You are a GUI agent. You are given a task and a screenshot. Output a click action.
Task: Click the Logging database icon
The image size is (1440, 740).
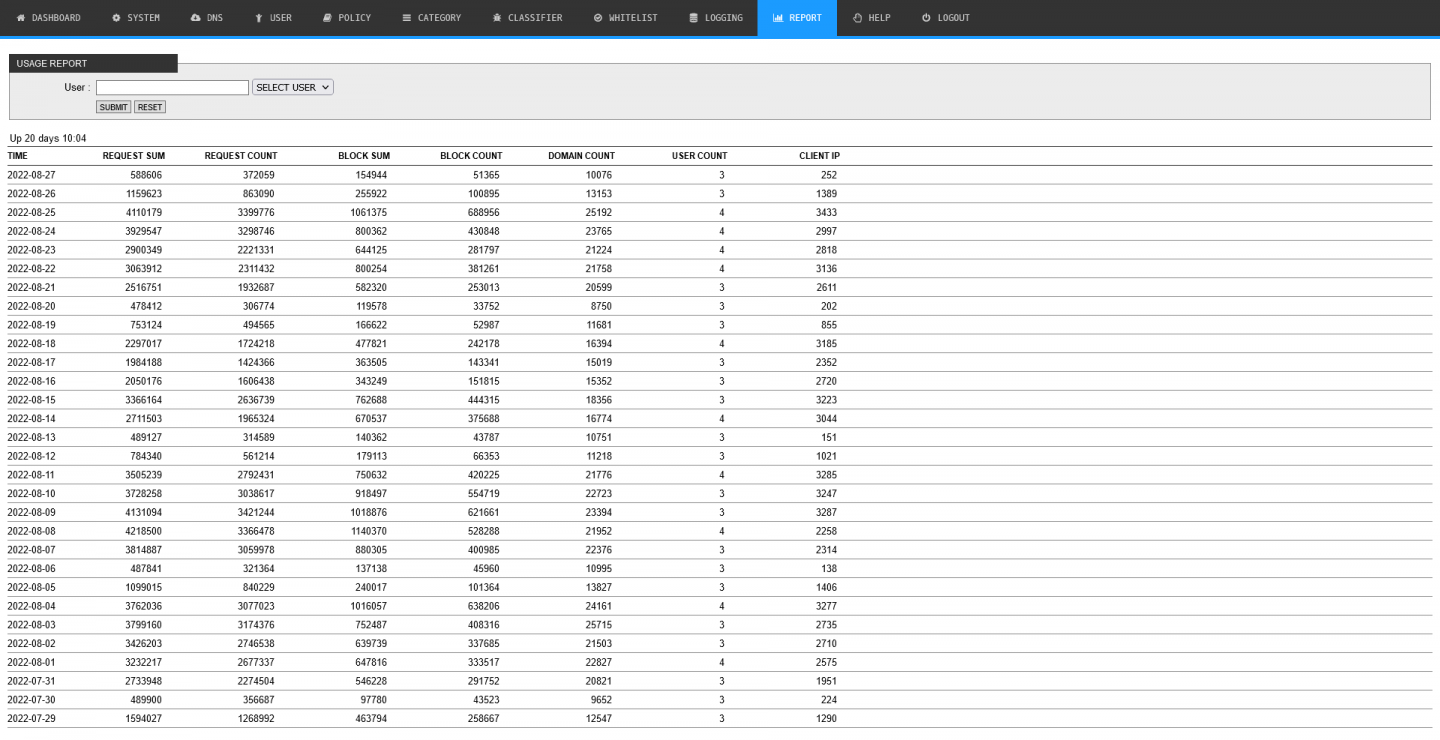click(694, 18)
